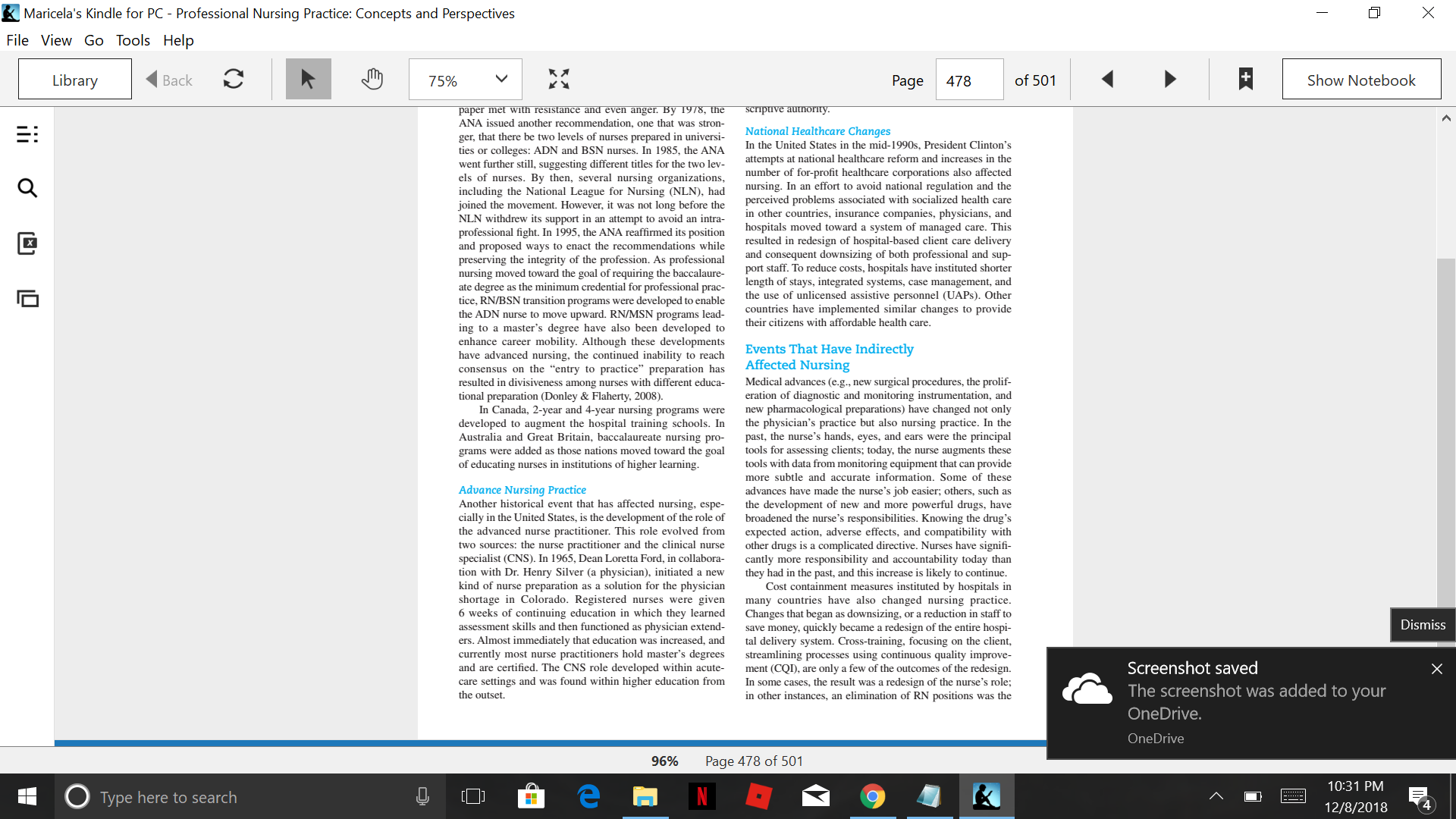
Task: Click the Kindle taskbar icon
Action: [987, 796]
